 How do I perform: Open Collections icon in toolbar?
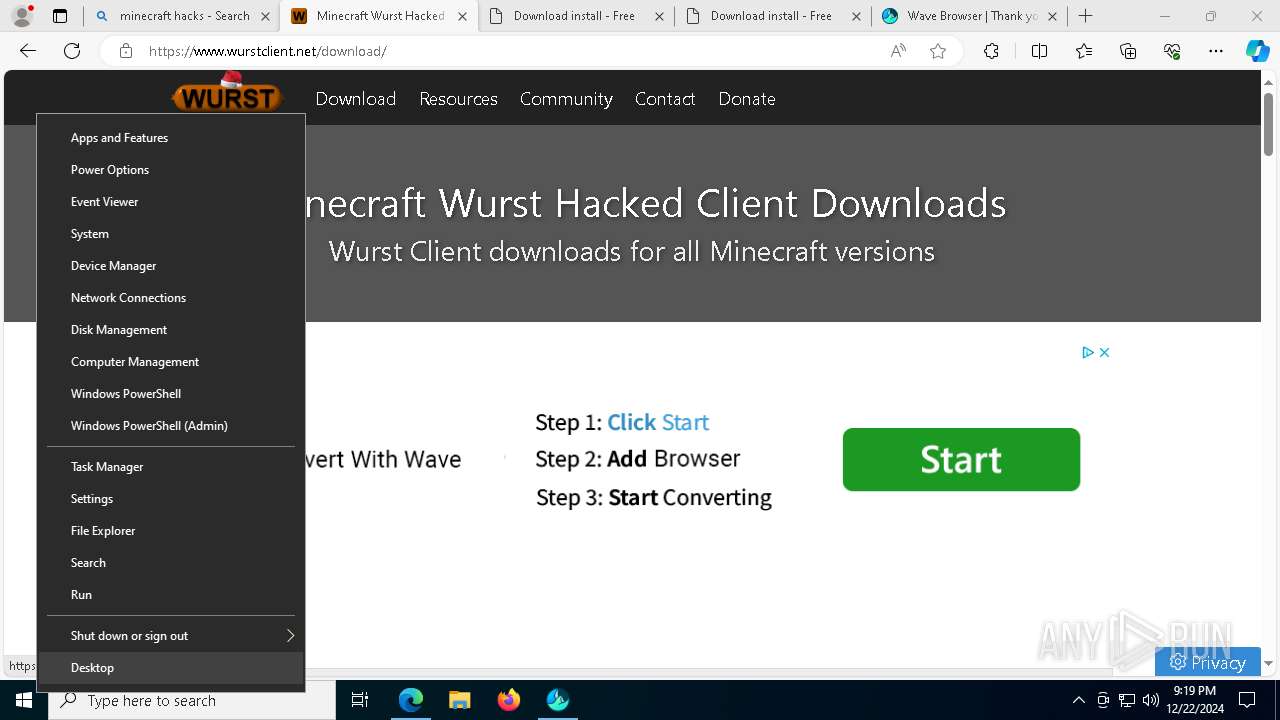1128,51
